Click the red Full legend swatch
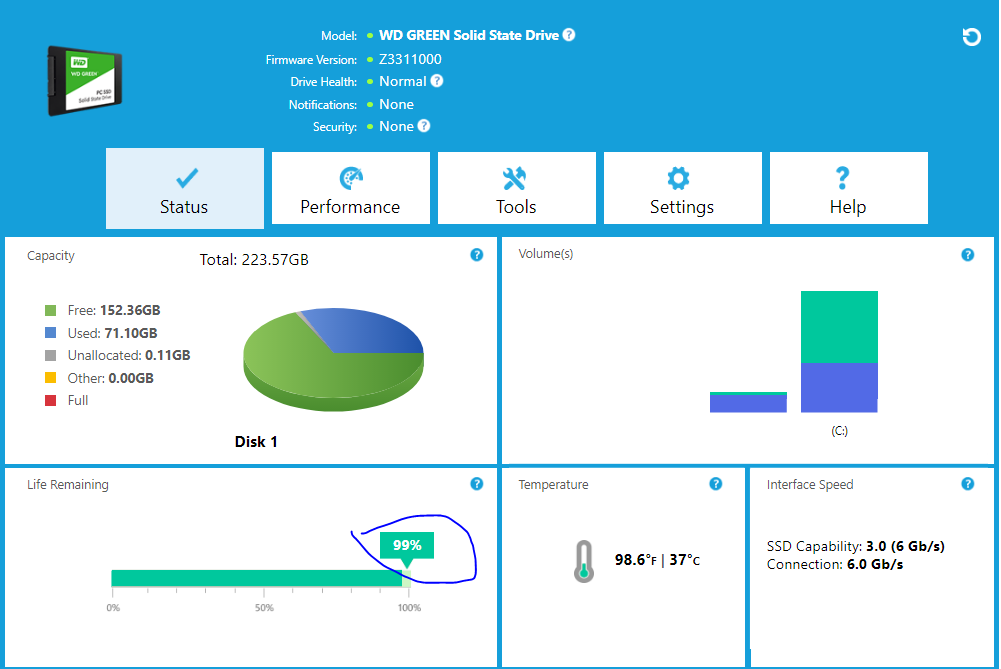 point(50,400)
